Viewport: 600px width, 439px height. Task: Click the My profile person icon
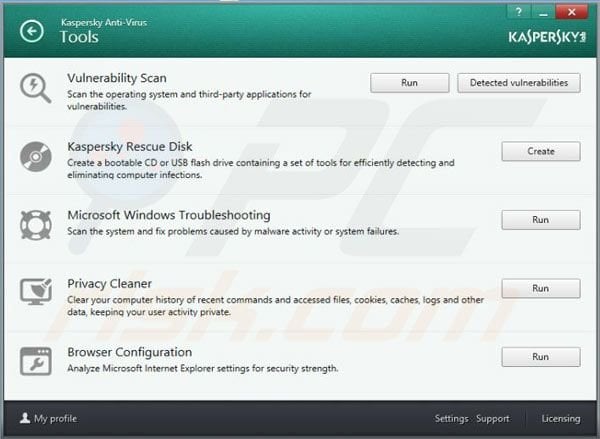click(x=25, y=418)
